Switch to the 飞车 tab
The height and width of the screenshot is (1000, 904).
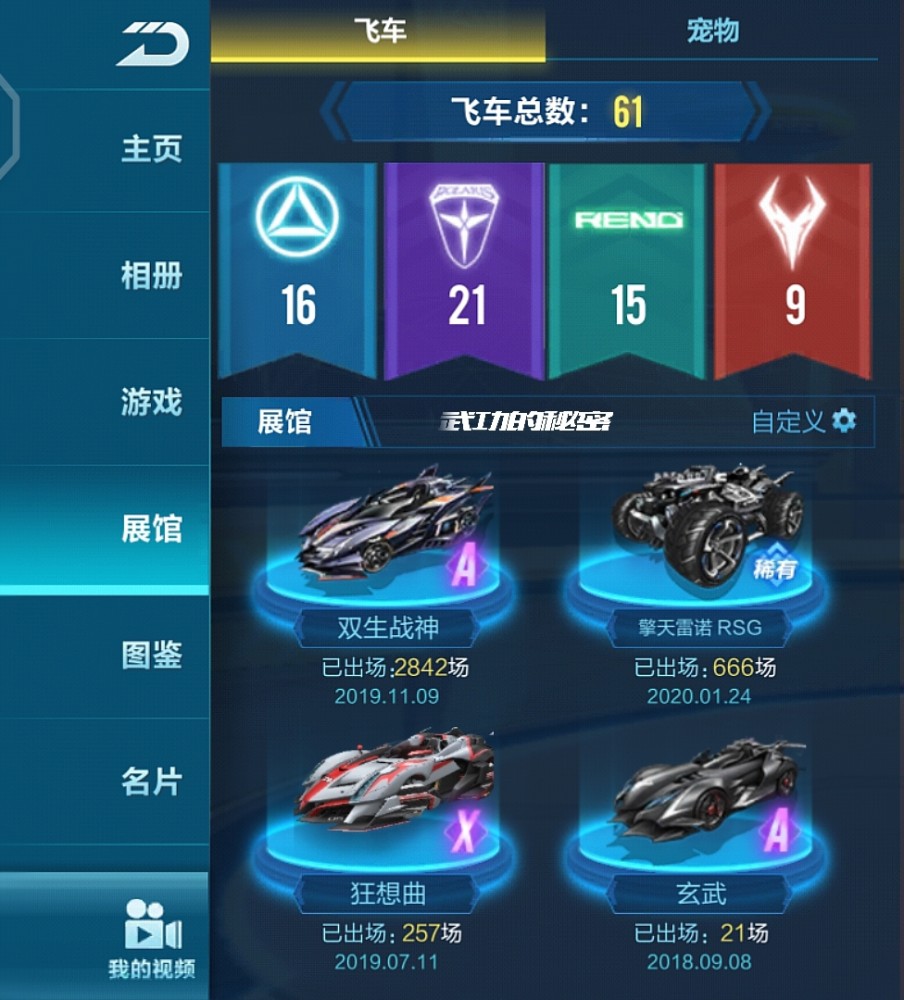click(x=378, y=31)
